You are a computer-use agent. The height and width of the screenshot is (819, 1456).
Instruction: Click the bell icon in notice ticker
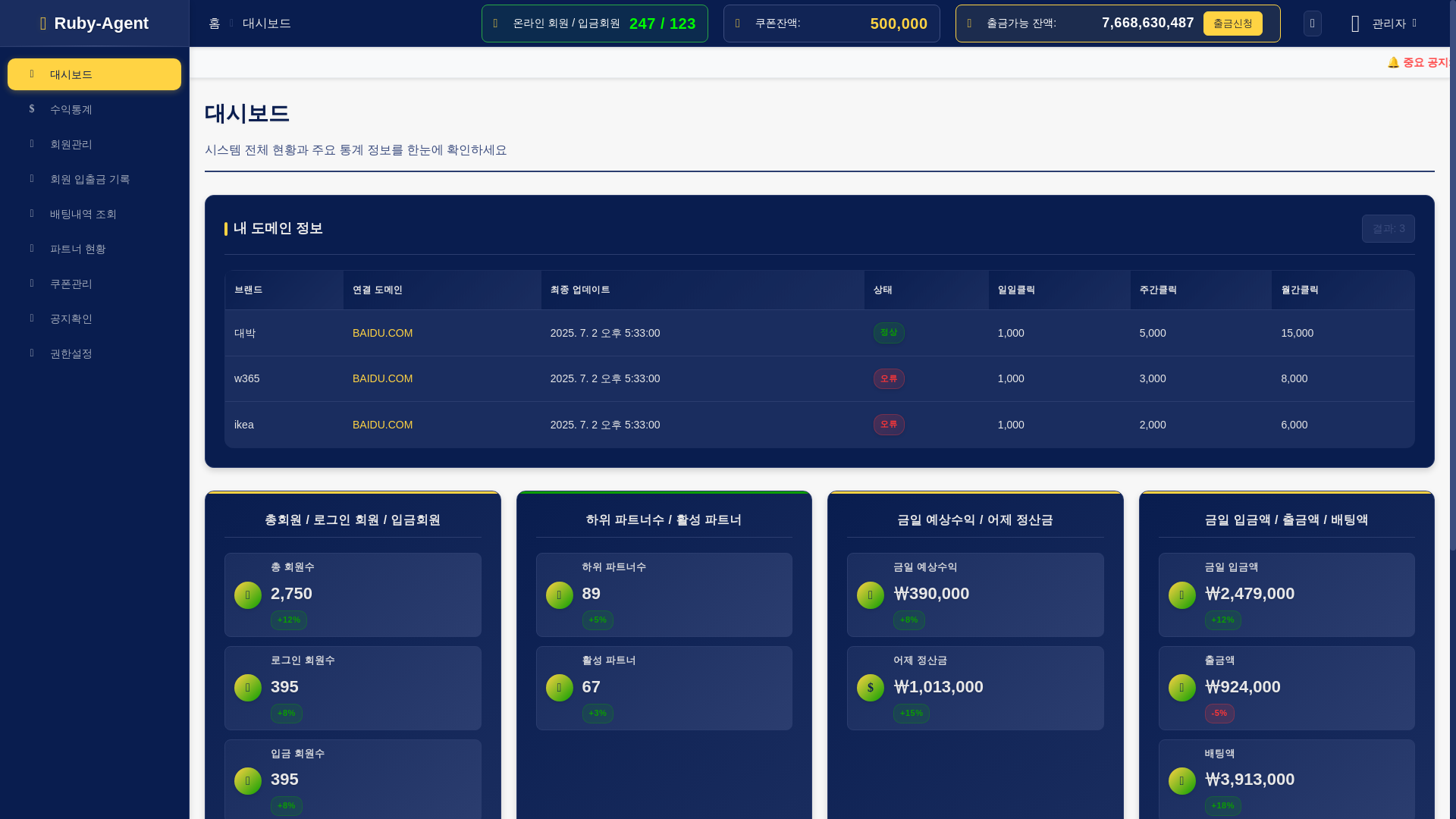click(1393, 62)
